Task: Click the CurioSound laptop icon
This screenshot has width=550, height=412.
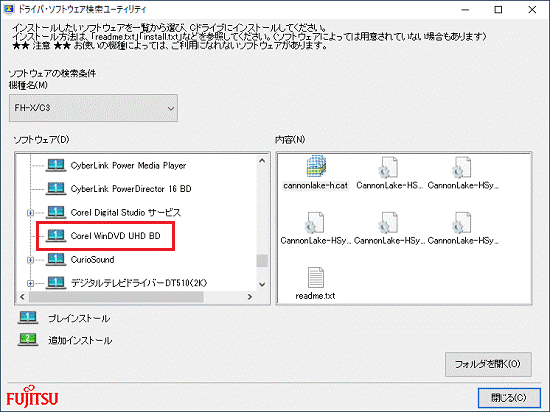Action: coord(56,259)
